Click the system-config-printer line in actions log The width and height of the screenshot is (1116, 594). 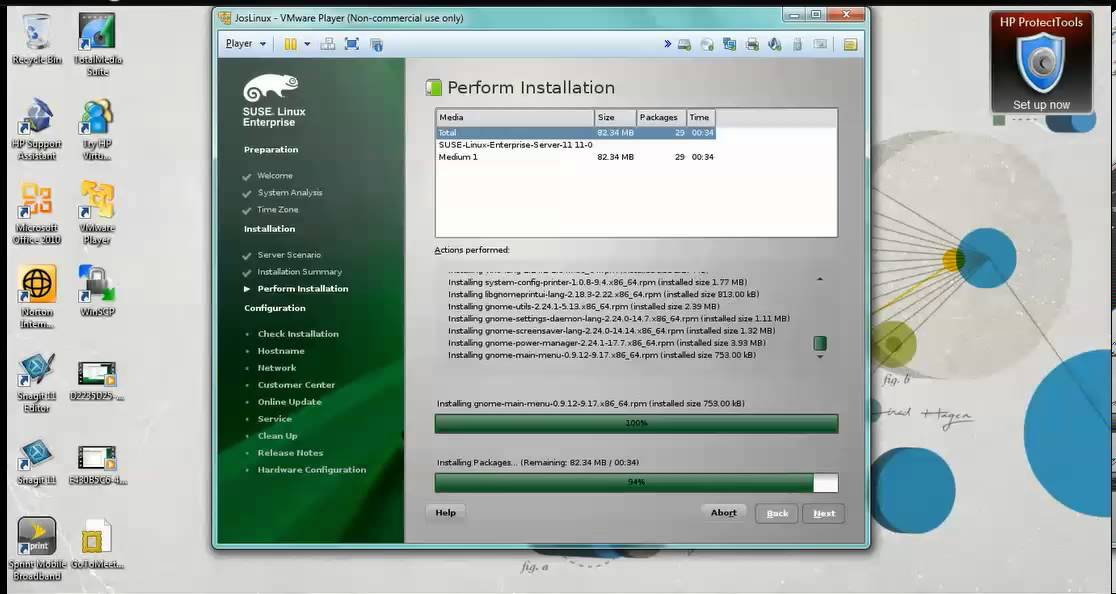[x=597, y=282]
